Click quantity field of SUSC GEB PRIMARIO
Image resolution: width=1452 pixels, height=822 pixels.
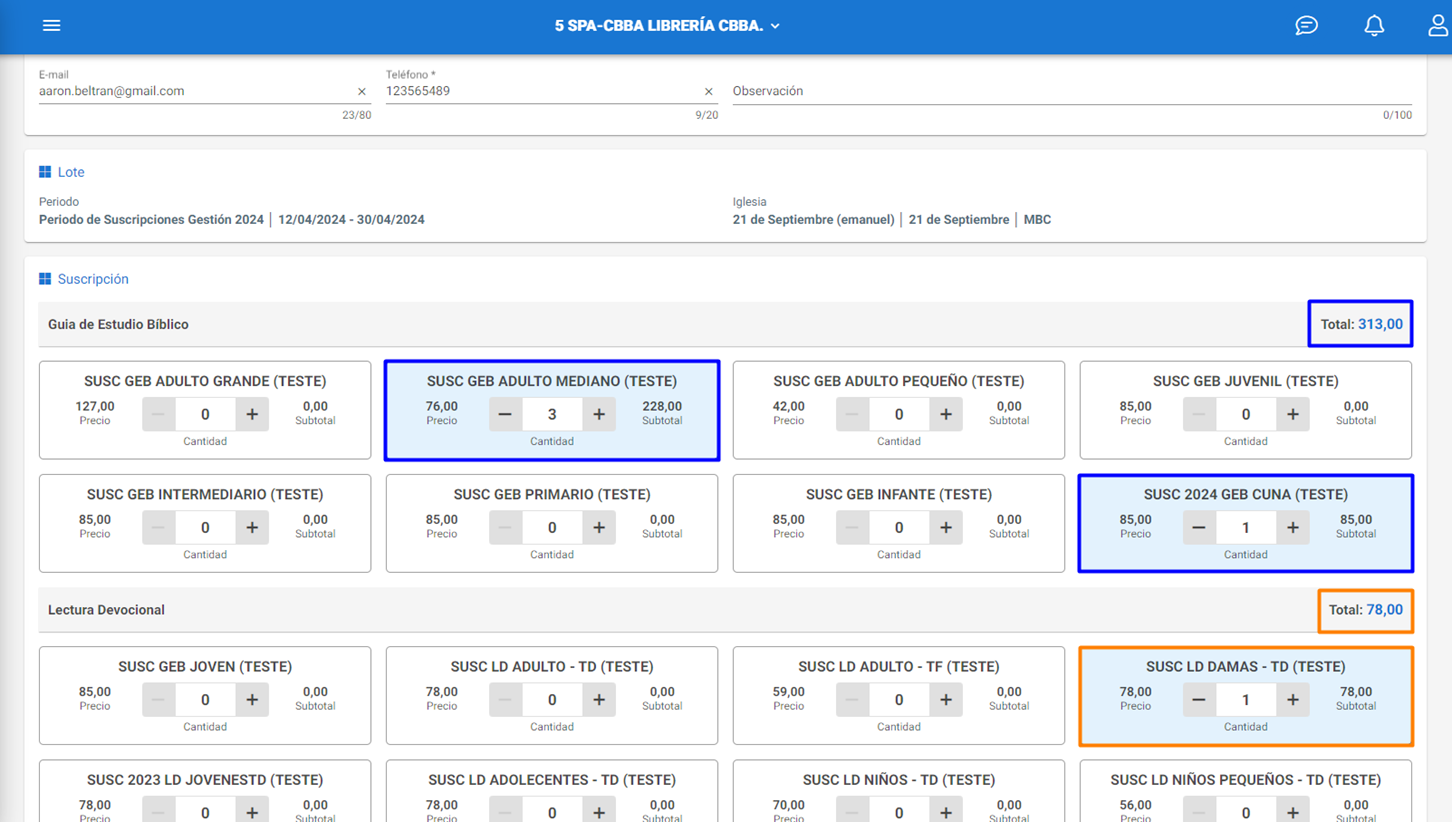pyautogui.click(x=552, y=527)
